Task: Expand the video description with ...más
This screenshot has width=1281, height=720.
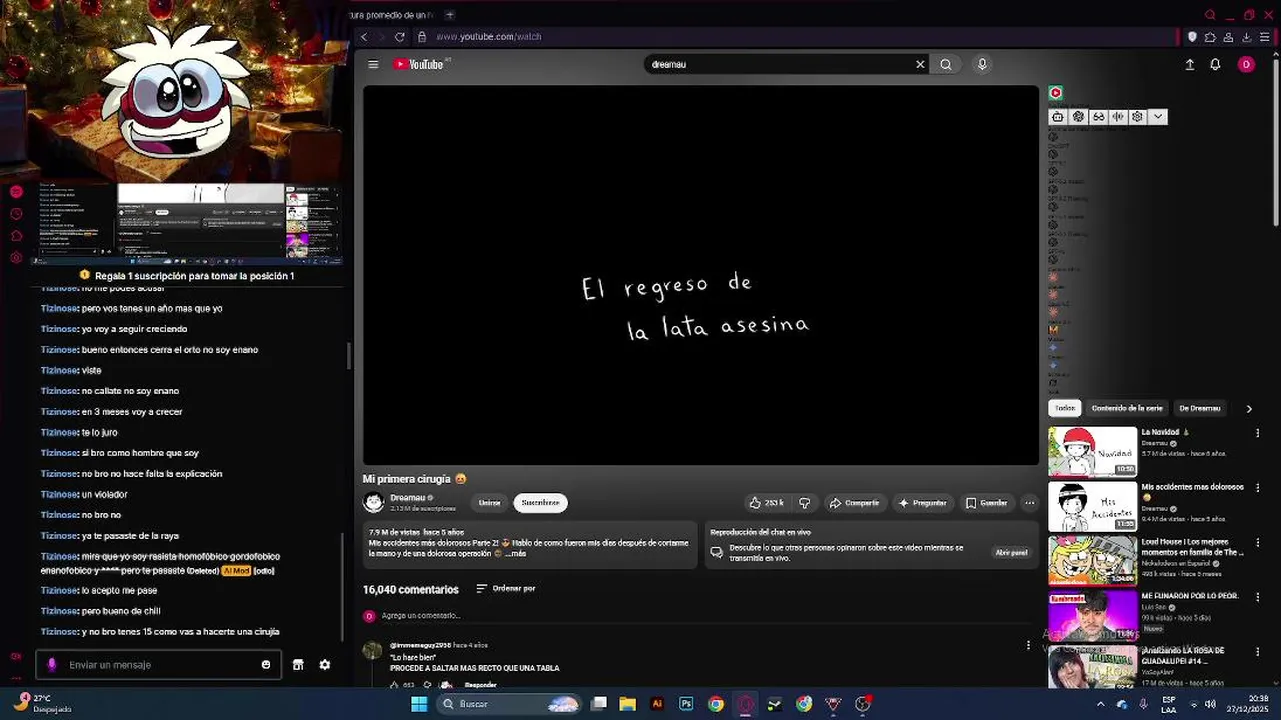Action: click(516, 554)
